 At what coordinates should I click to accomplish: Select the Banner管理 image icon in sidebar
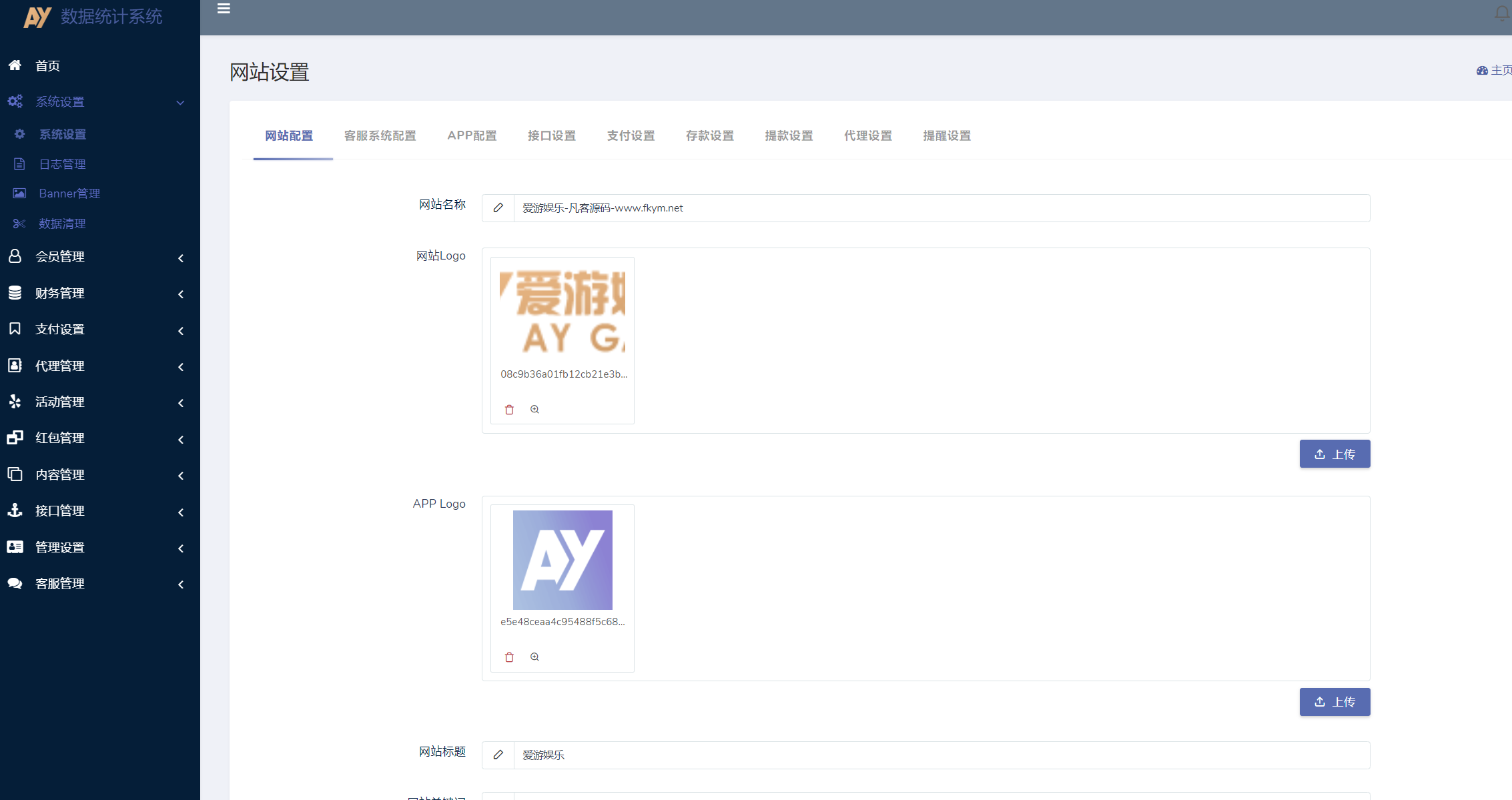19,193
